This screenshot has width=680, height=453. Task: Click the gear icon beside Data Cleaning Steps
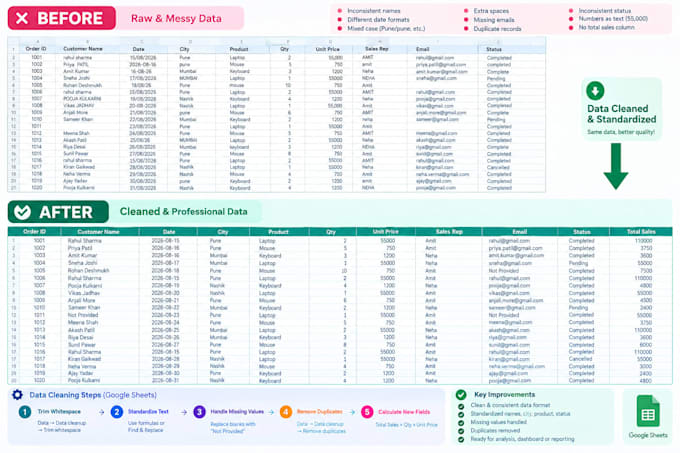17,395
